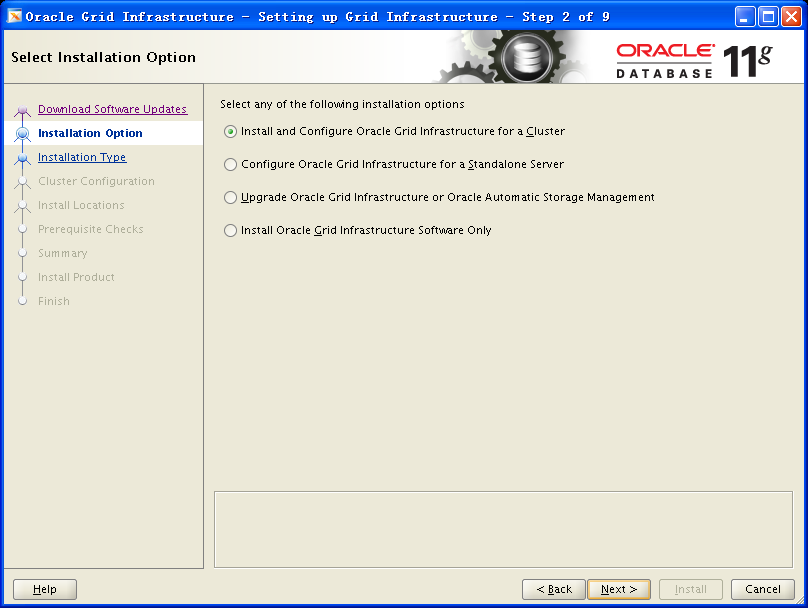This screenshot has width=808, height=608.
Task: Click the Cluster Configuration step text
Action: (96, 181)
